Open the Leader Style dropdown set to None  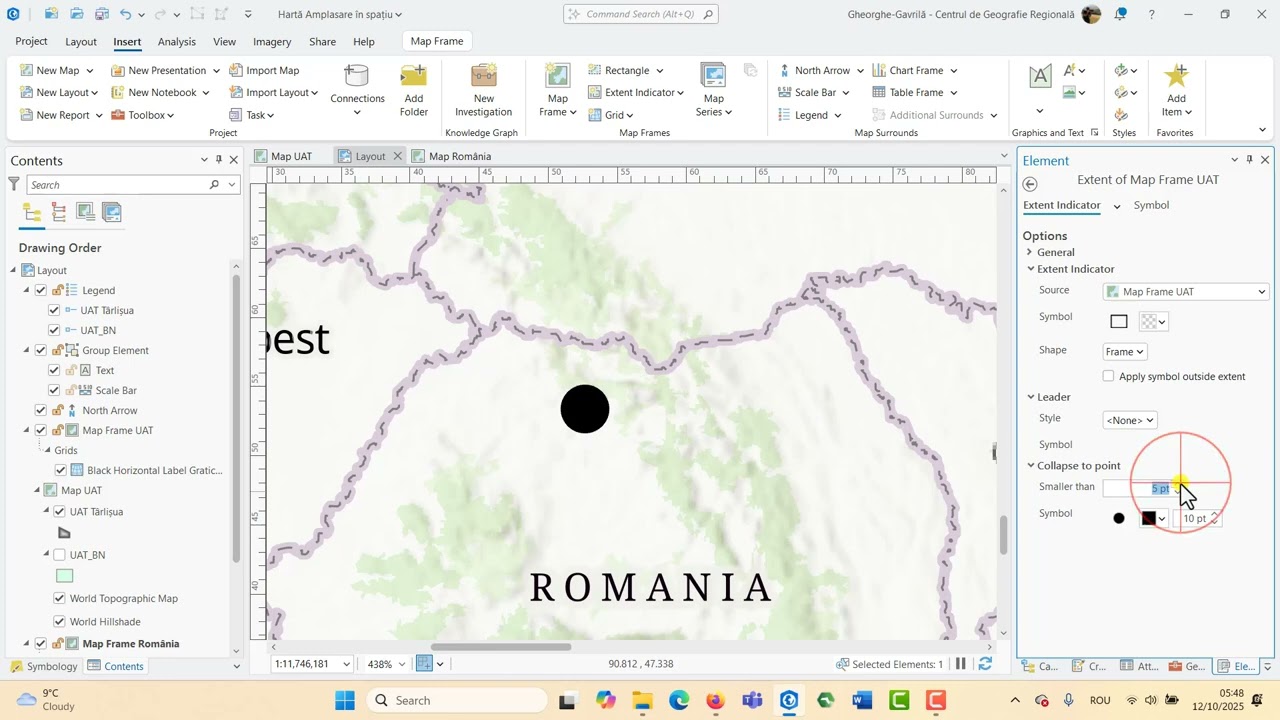(1129, 420)
